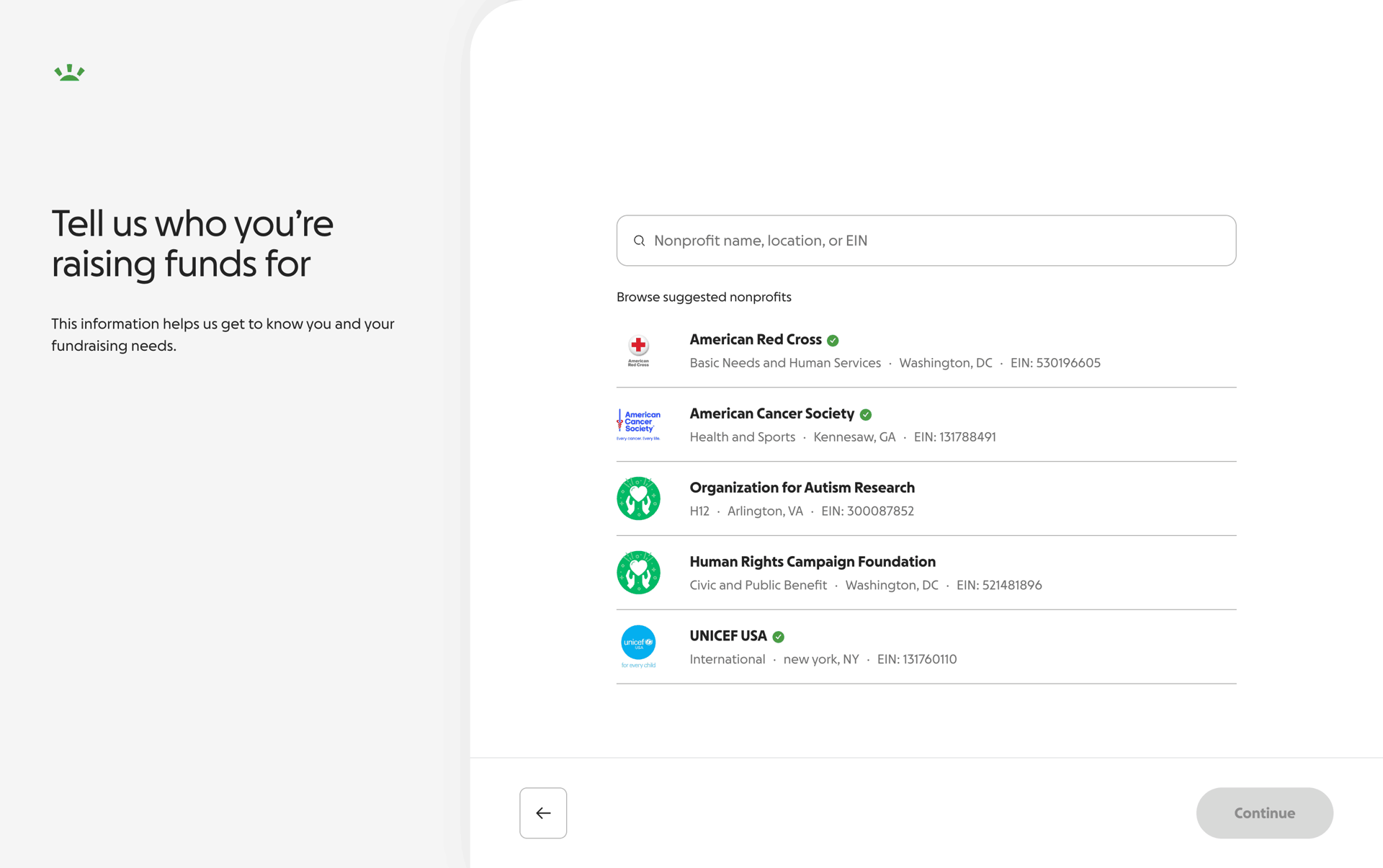Click EIN: 131788491 text
This screenshot has width=1383, height=868.
954,437
